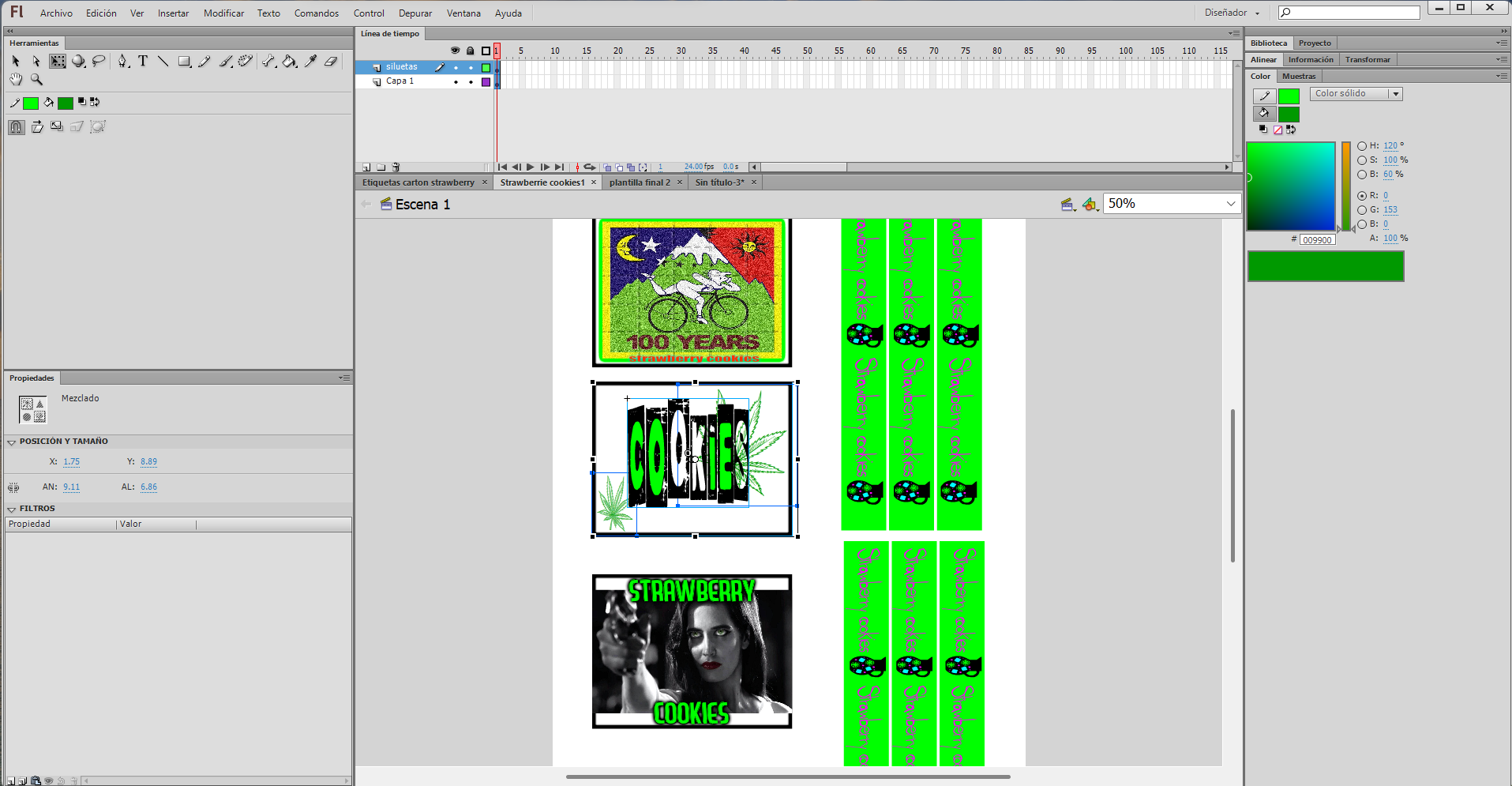Pick the Text tool

click(143, 61)
